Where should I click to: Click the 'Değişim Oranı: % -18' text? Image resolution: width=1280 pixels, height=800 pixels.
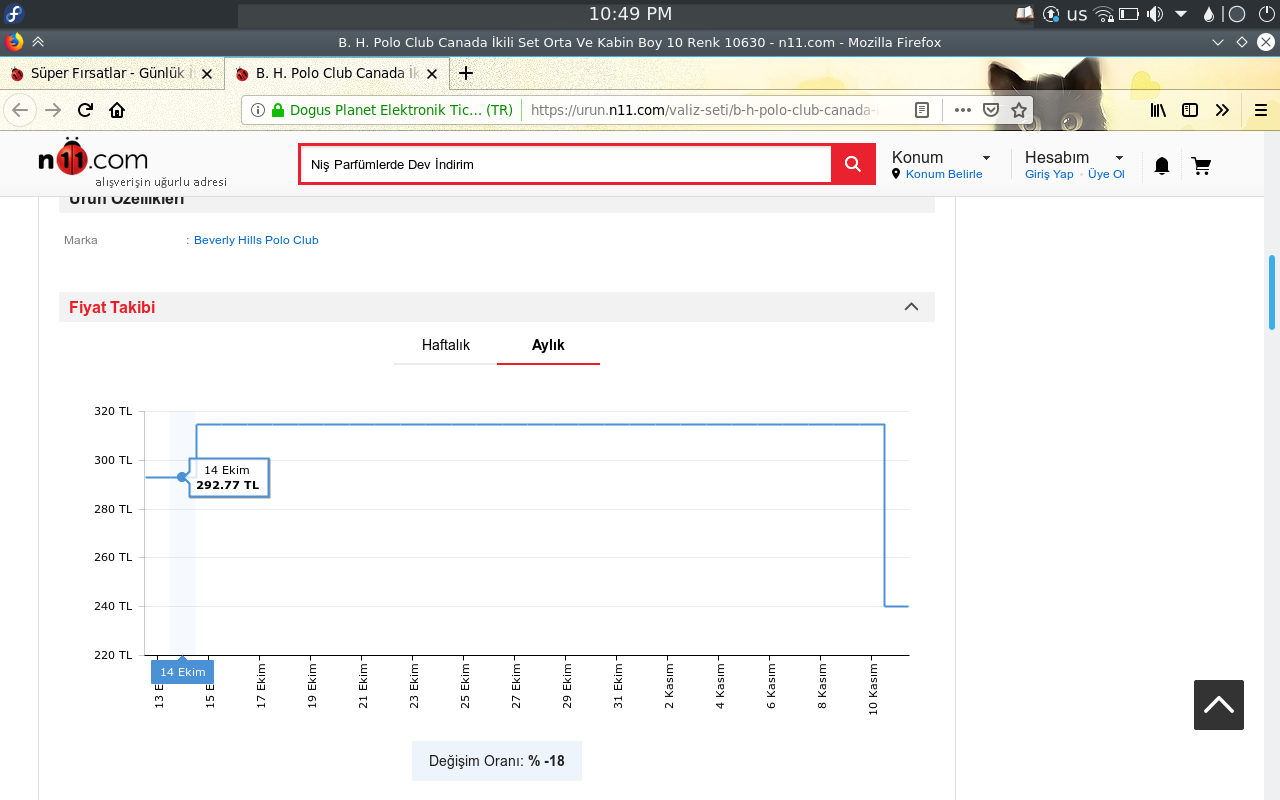497,761
